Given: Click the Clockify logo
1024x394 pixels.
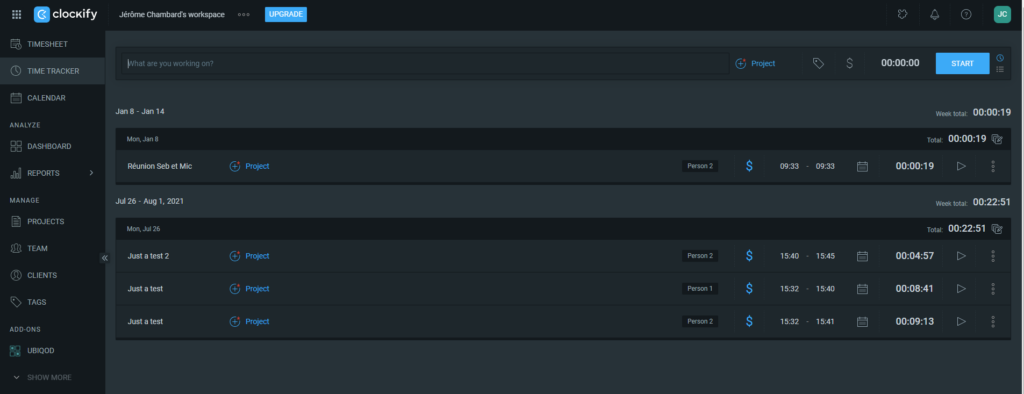Looking at the screenshot, I should 65,14.
